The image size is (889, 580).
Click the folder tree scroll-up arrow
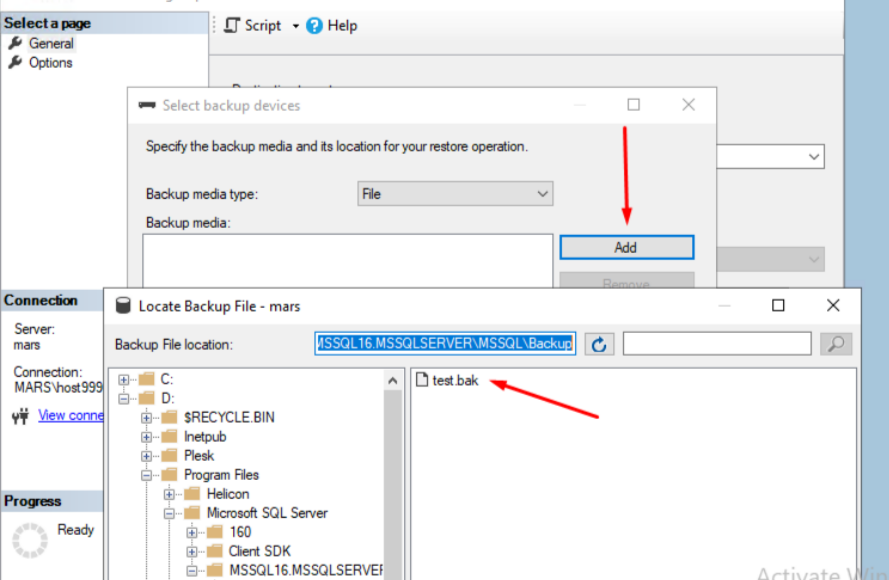coord(392,380)
